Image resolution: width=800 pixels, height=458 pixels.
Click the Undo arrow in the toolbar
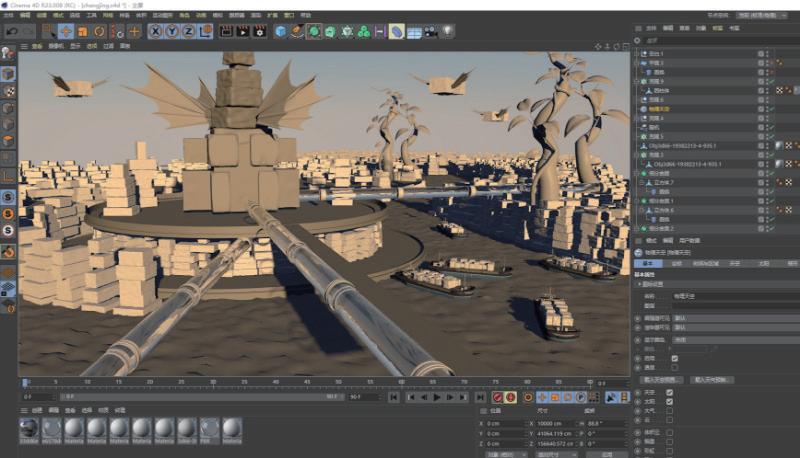click(13, 31)
